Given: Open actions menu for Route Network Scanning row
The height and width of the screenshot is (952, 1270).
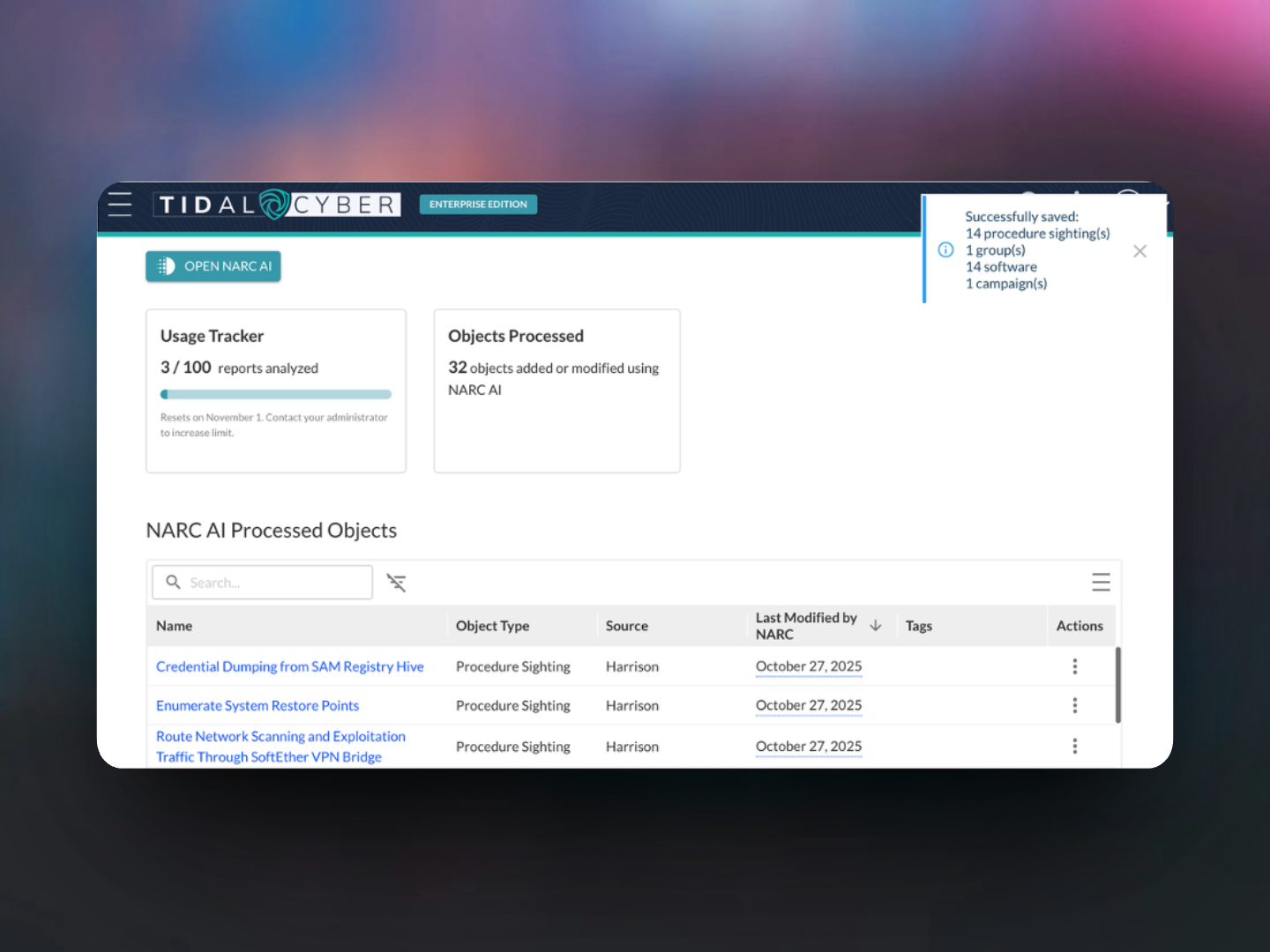Looking at the screenshot, I should pyautogui.click(x=1074, y=747).
